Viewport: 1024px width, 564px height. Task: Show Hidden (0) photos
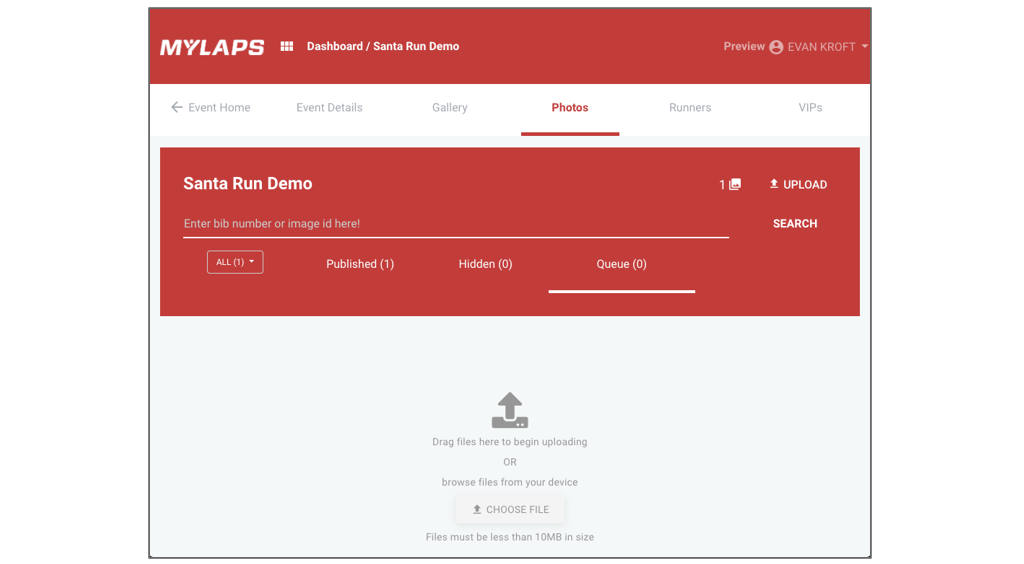485,264
